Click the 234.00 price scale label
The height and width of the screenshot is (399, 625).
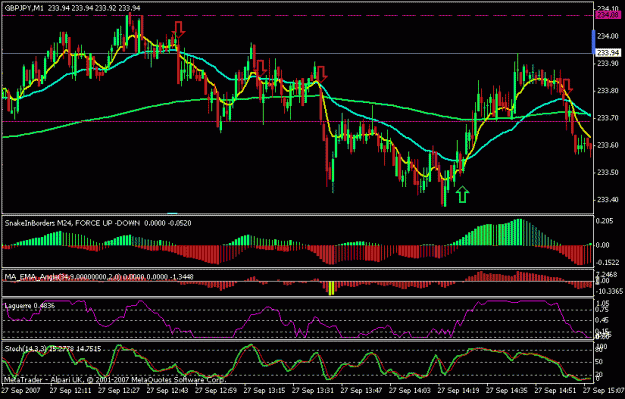coord(607,36)
